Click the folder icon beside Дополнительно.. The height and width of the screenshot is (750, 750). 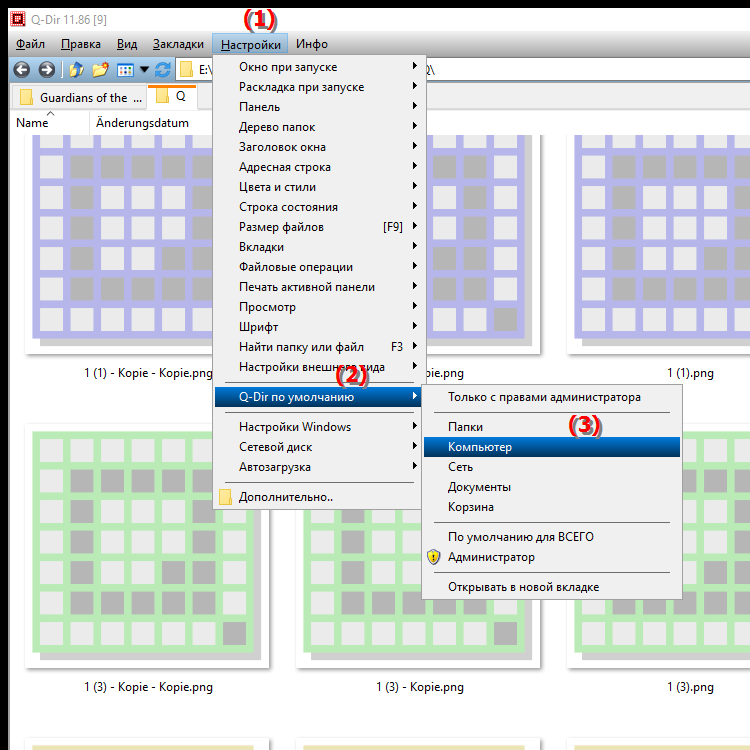coord(225,497)
